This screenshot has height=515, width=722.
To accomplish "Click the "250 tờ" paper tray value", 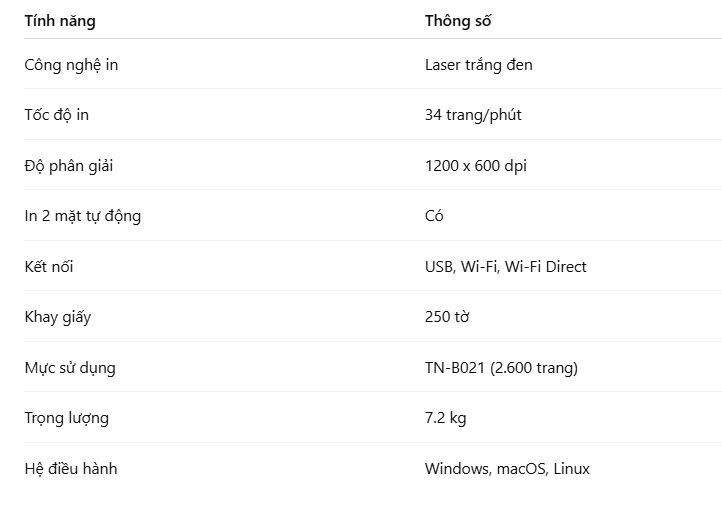I will [447, 317].
